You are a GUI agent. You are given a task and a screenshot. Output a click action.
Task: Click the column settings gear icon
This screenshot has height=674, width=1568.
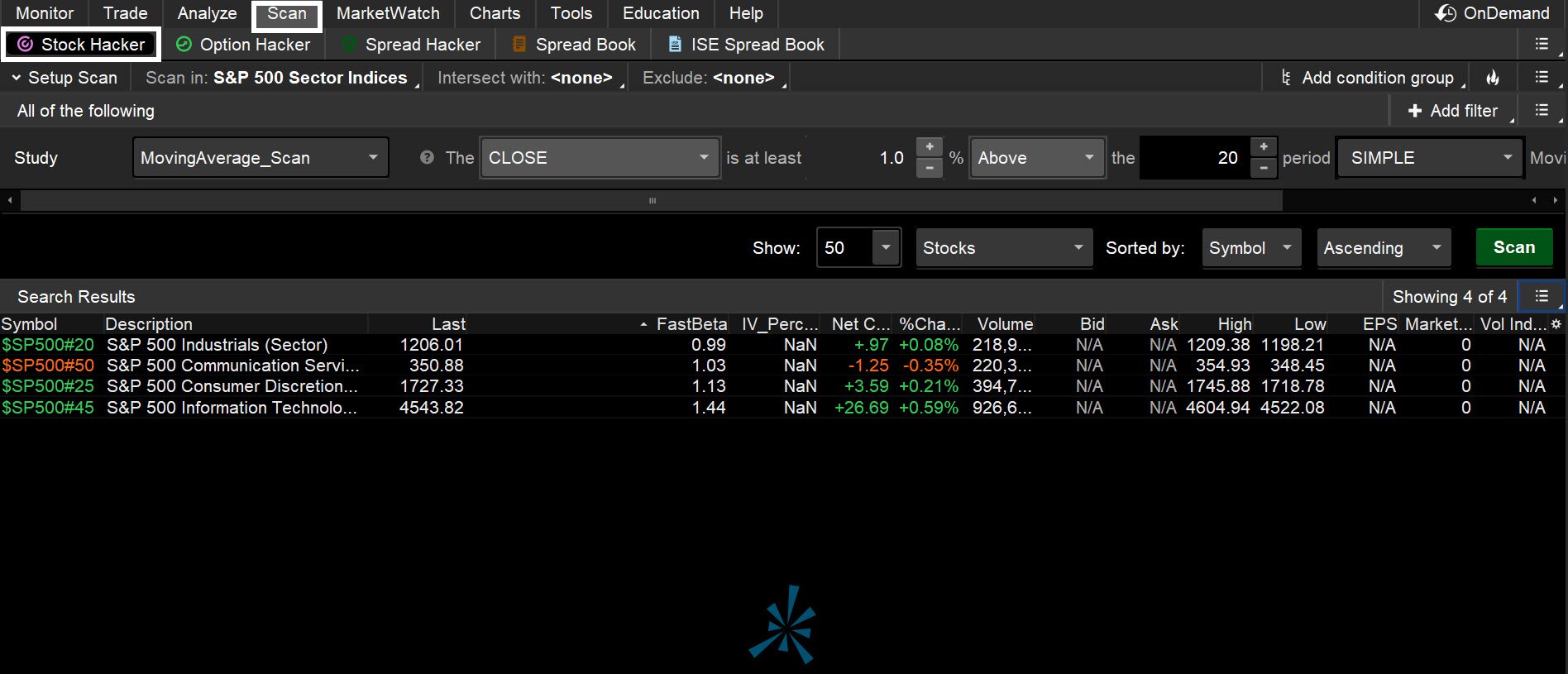coord(1556,324)
